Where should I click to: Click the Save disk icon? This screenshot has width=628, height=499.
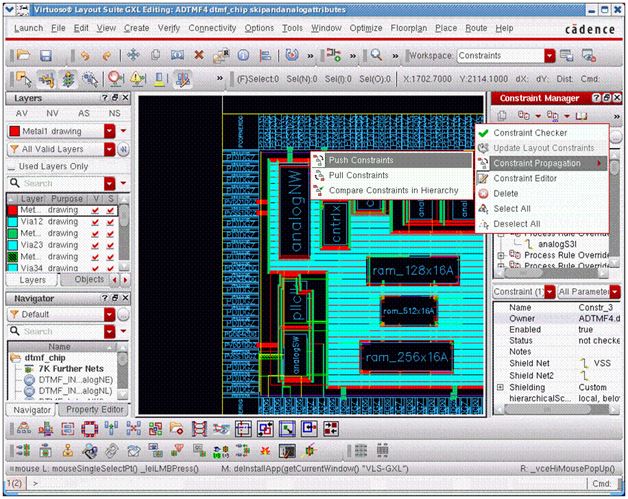[x=45, y=56]
